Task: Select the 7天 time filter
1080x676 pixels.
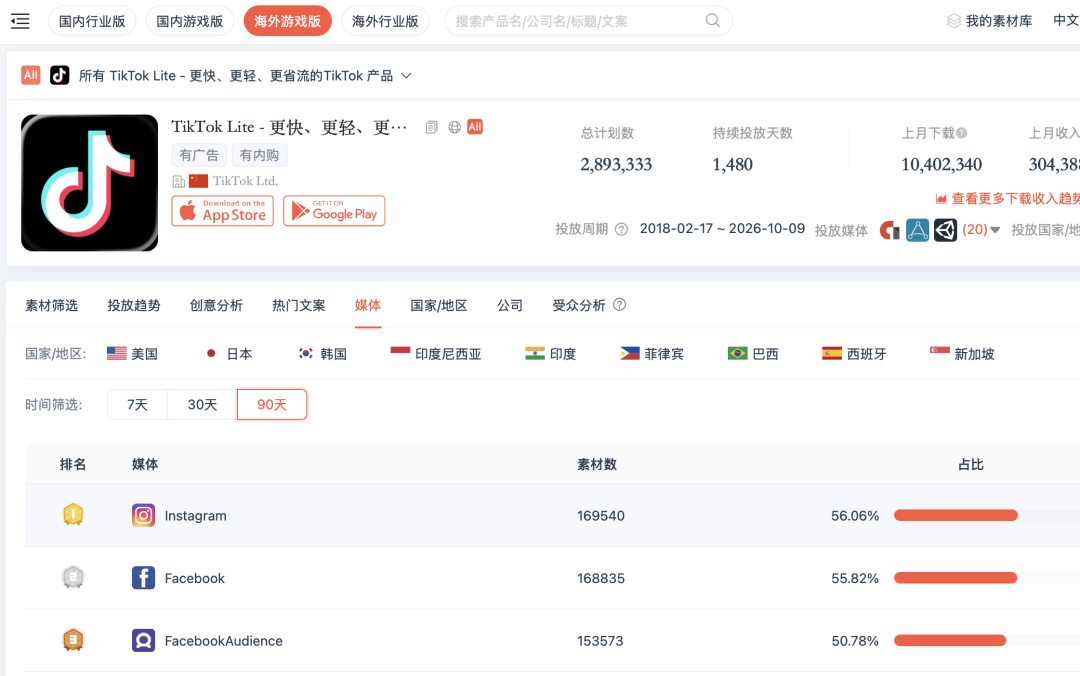Action: pos(137,404)
